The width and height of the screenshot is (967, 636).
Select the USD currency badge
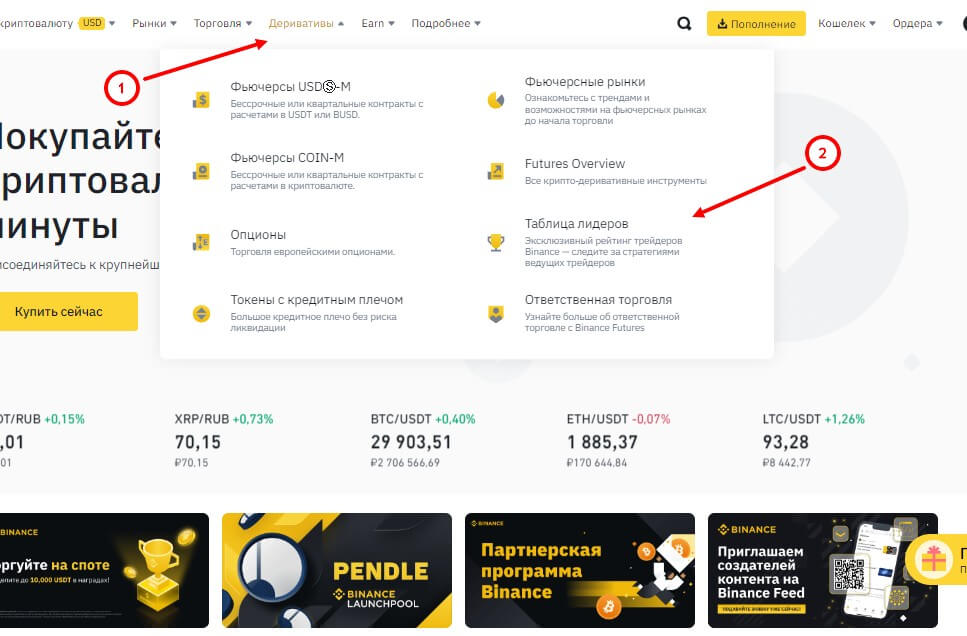coord(92,23)
